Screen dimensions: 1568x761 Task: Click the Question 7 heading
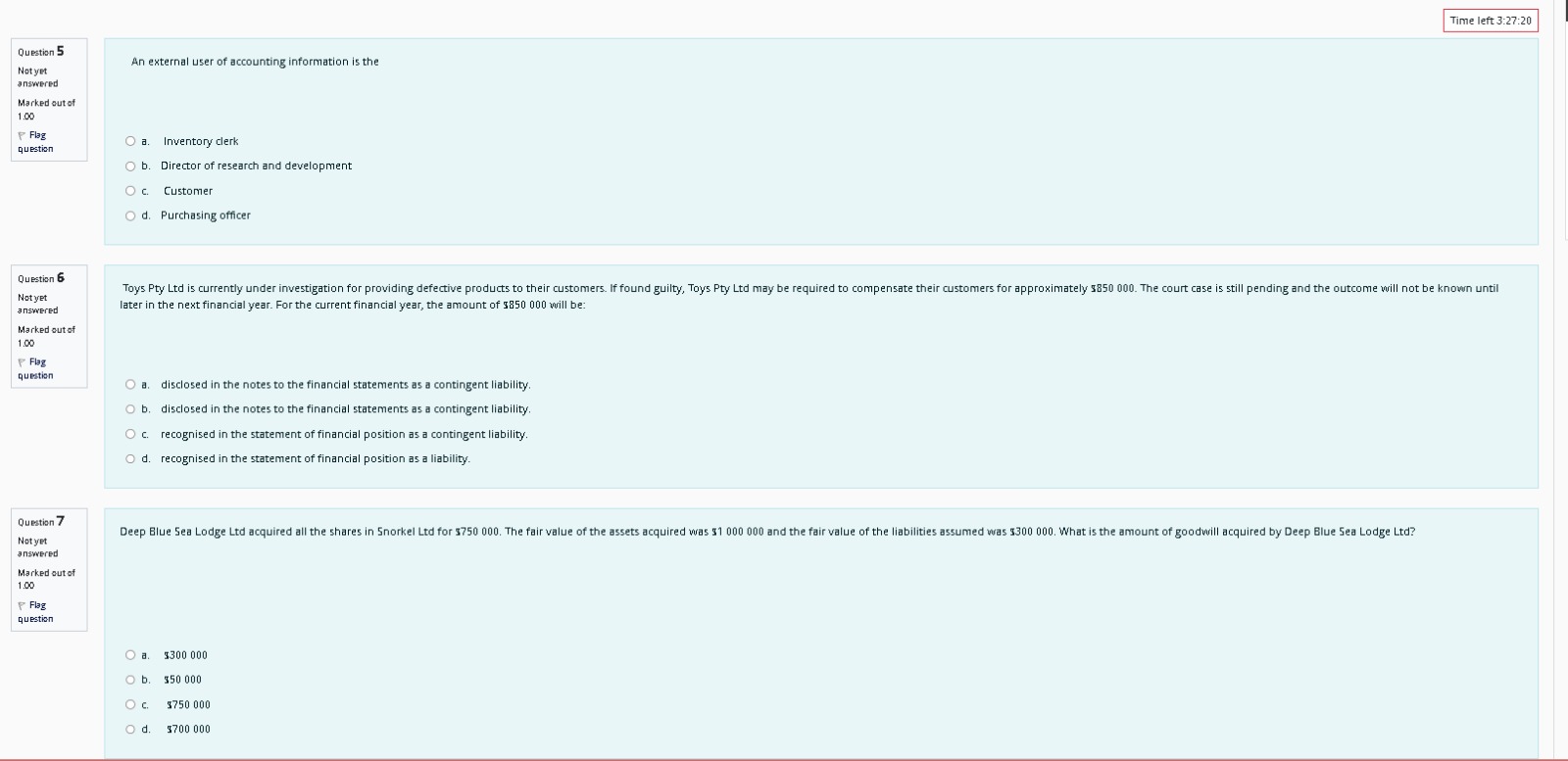click(41, 521)
